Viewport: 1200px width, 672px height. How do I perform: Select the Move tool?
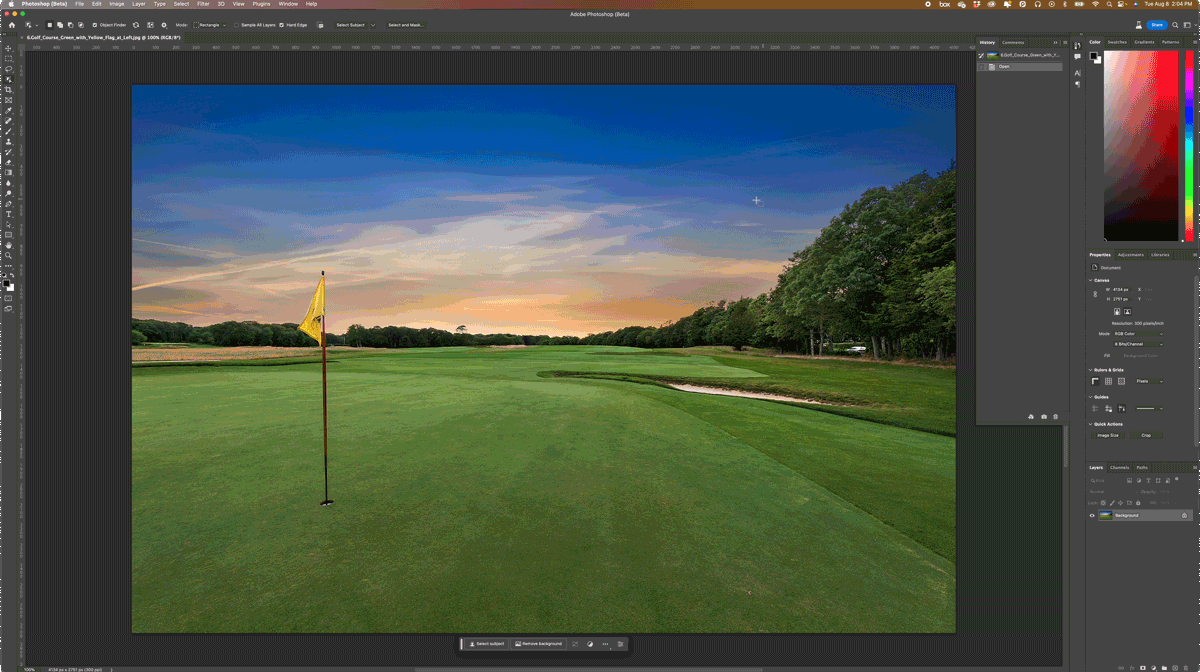pos(8,48)
